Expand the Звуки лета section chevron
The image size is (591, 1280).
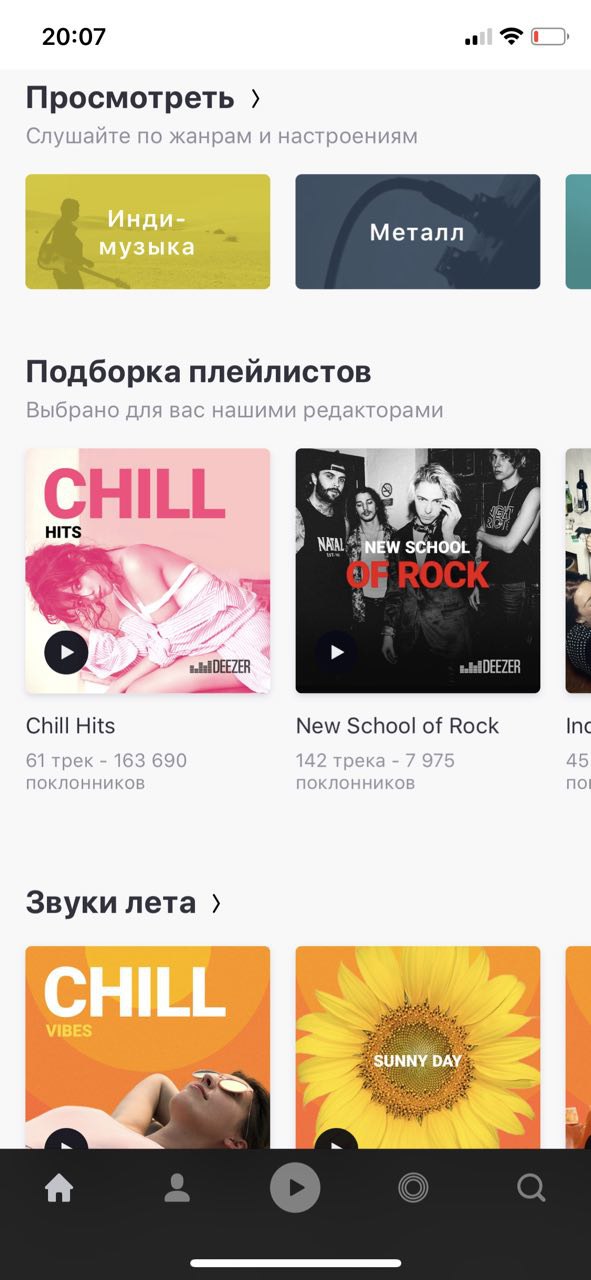[216, 903]
